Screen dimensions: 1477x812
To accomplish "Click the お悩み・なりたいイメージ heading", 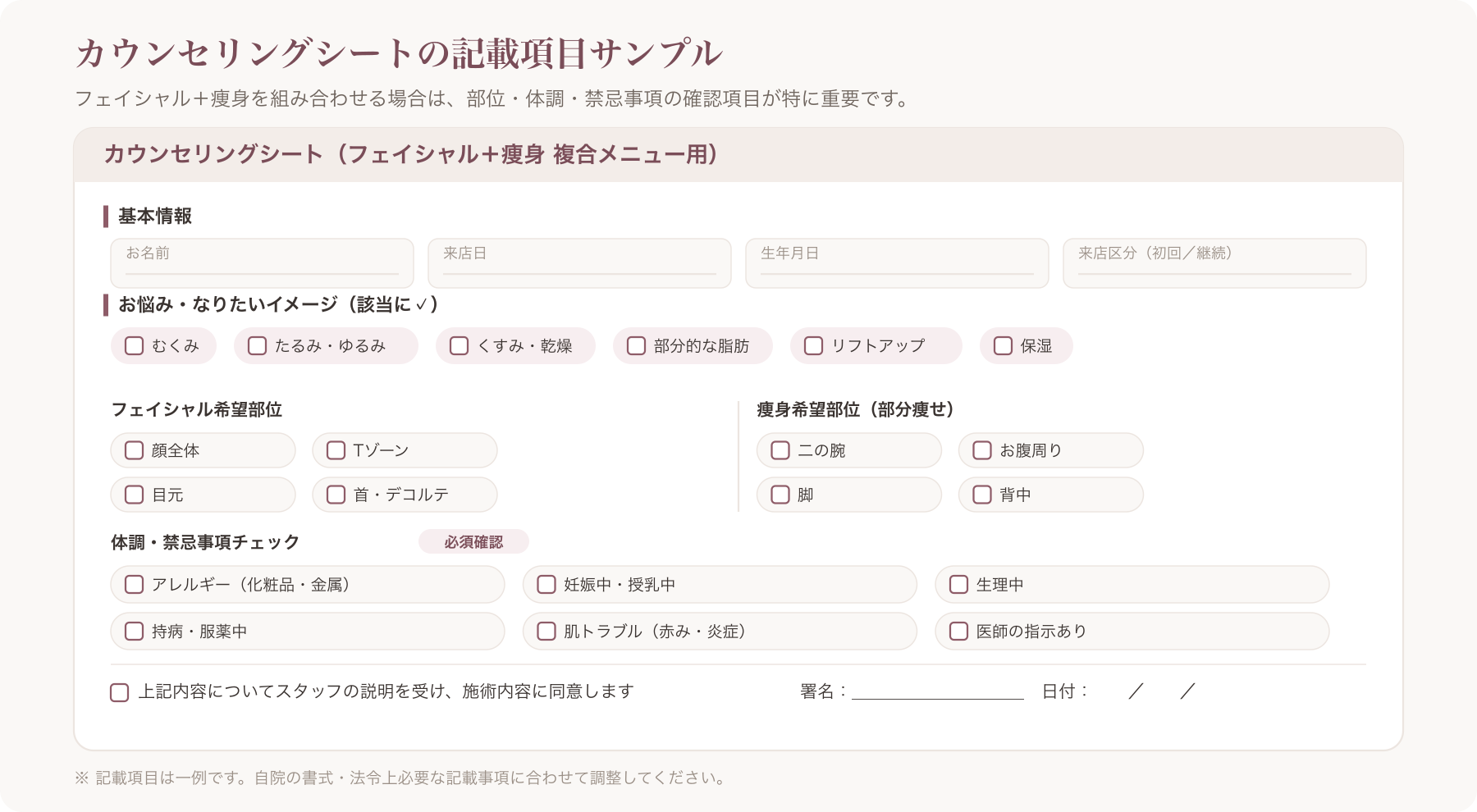I will 278,304.
